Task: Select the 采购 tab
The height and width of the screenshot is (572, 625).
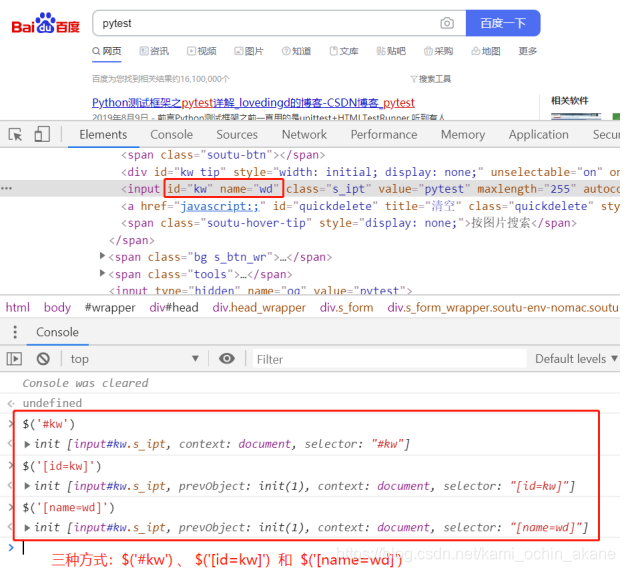Action: pos(438,51)
